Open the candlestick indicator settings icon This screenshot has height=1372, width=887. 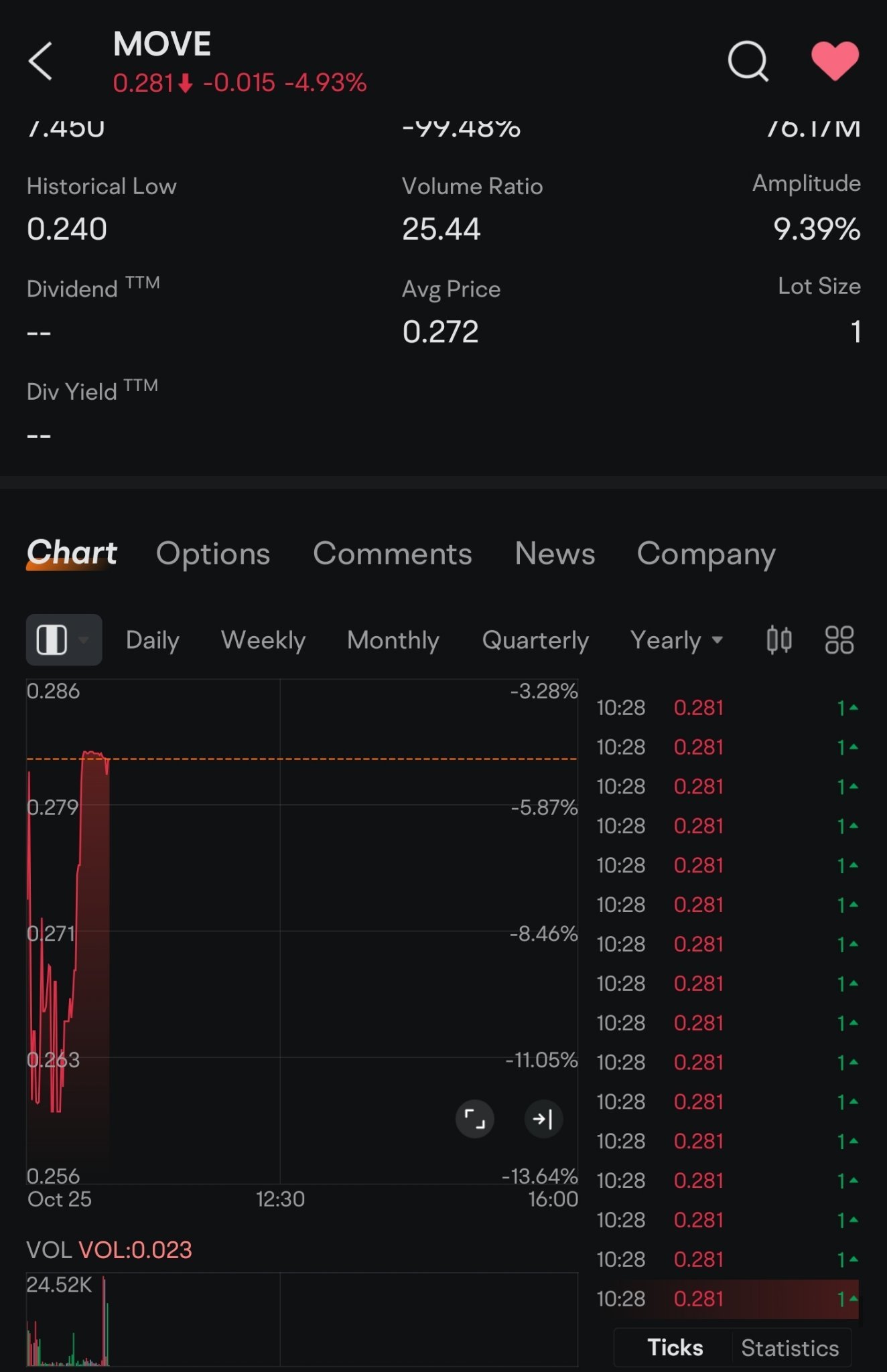tap(778, 639)
